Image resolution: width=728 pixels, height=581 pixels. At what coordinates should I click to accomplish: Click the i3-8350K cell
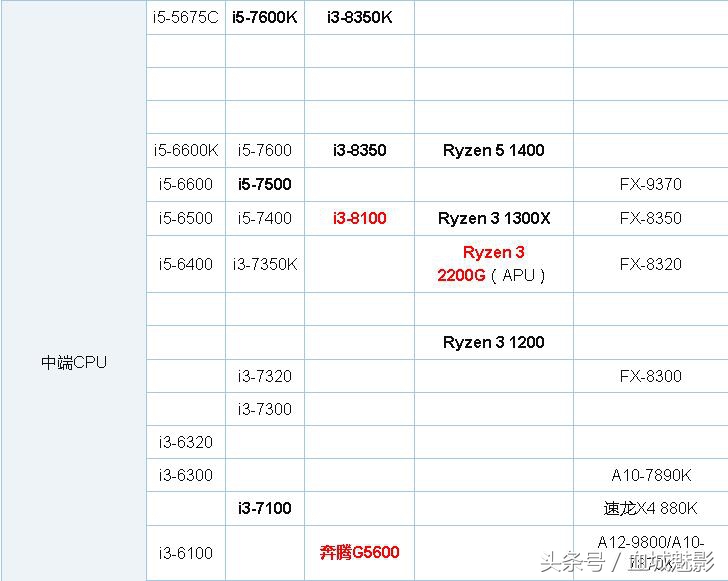(359, 17)
